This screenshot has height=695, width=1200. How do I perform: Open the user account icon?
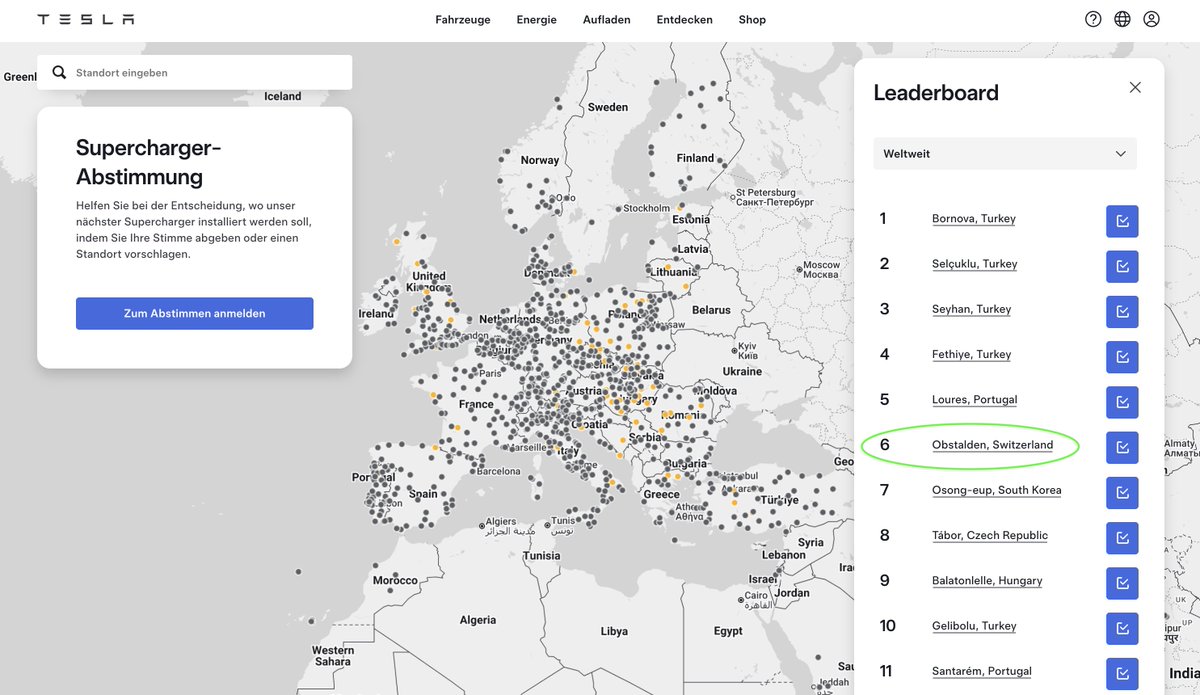pos(1151,19)
